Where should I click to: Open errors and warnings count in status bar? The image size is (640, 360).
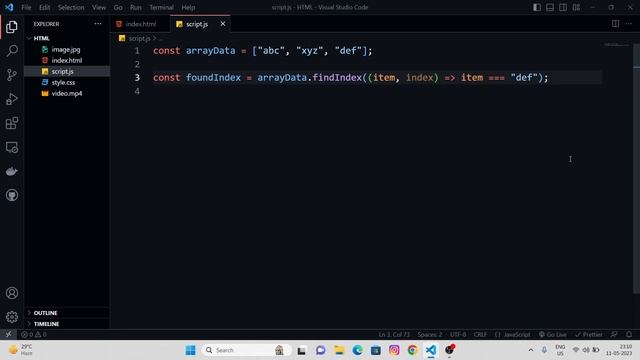coord(34,334)
